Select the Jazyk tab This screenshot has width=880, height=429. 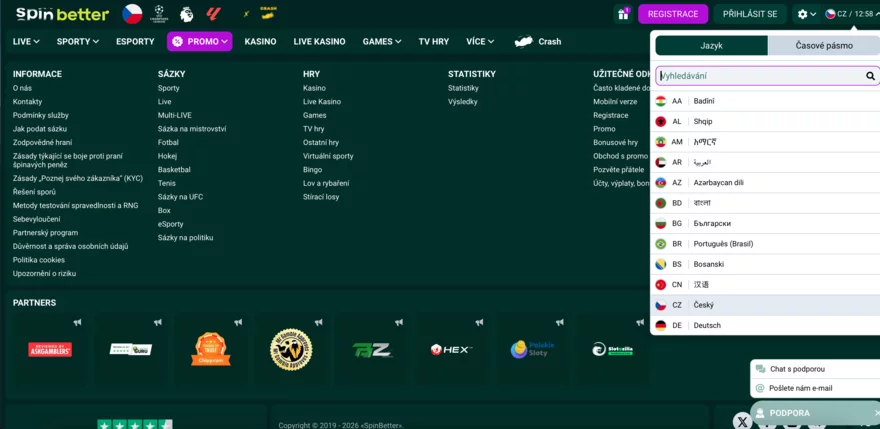click(711, 45)
